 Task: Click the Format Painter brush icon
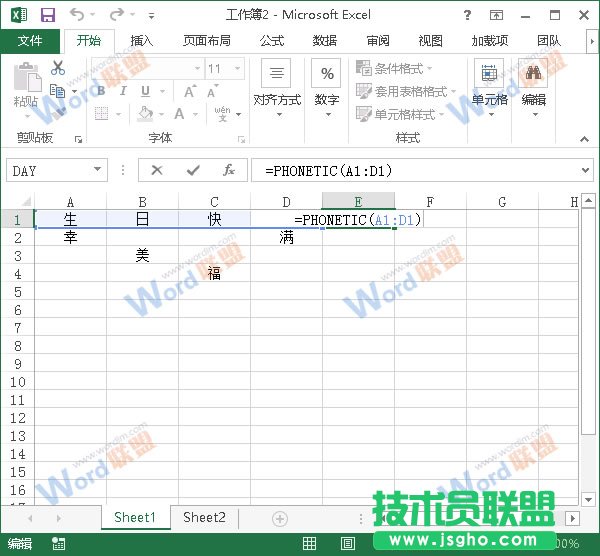(x=59, y=113)
